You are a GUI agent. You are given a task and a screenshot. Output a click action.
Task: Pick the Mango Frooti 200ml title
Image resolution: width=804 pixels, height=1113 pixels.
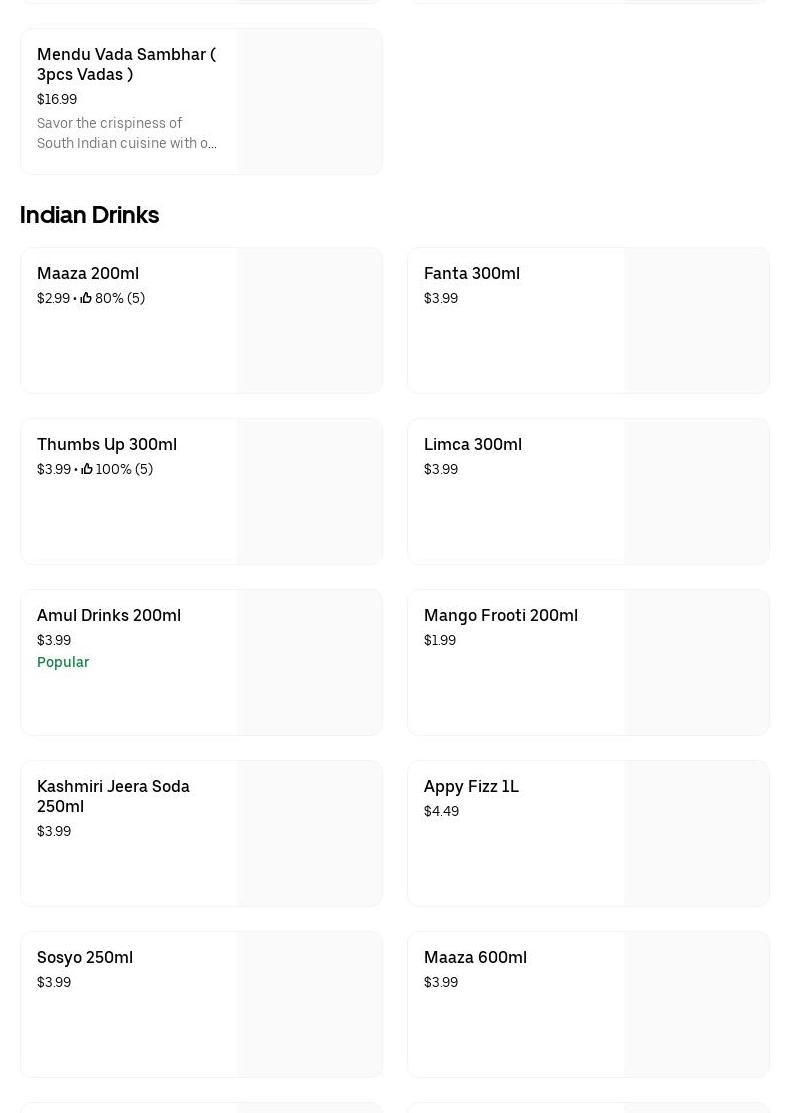coord(501,615)
